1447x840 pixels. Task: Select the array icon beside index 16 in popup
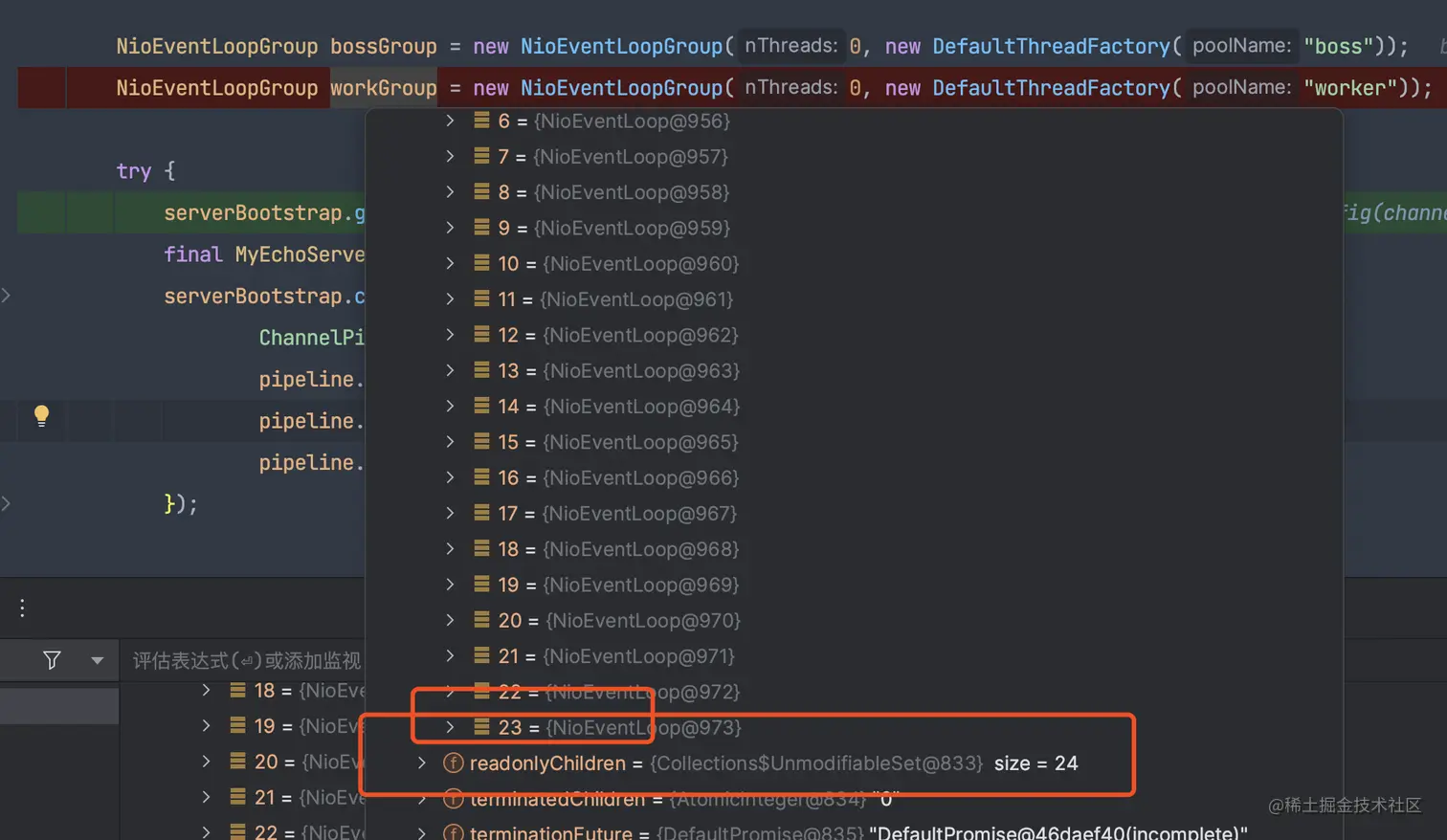481,477
